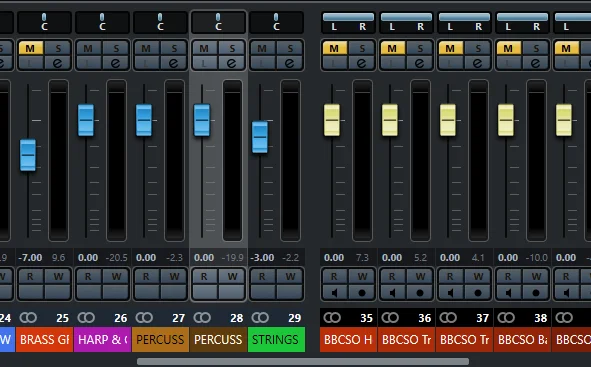591x367 pixels.
Task: Click the link icon on channel 29
Action: coord(260,318)
